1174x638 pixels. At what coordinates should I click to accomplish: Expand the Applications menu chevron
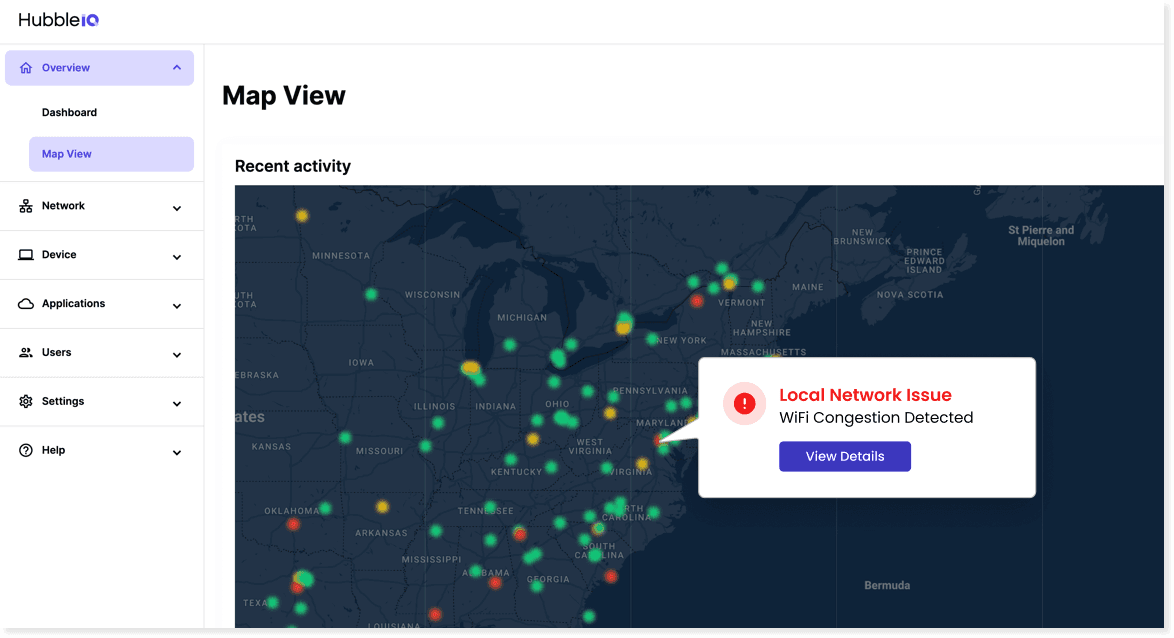(177, 306)
